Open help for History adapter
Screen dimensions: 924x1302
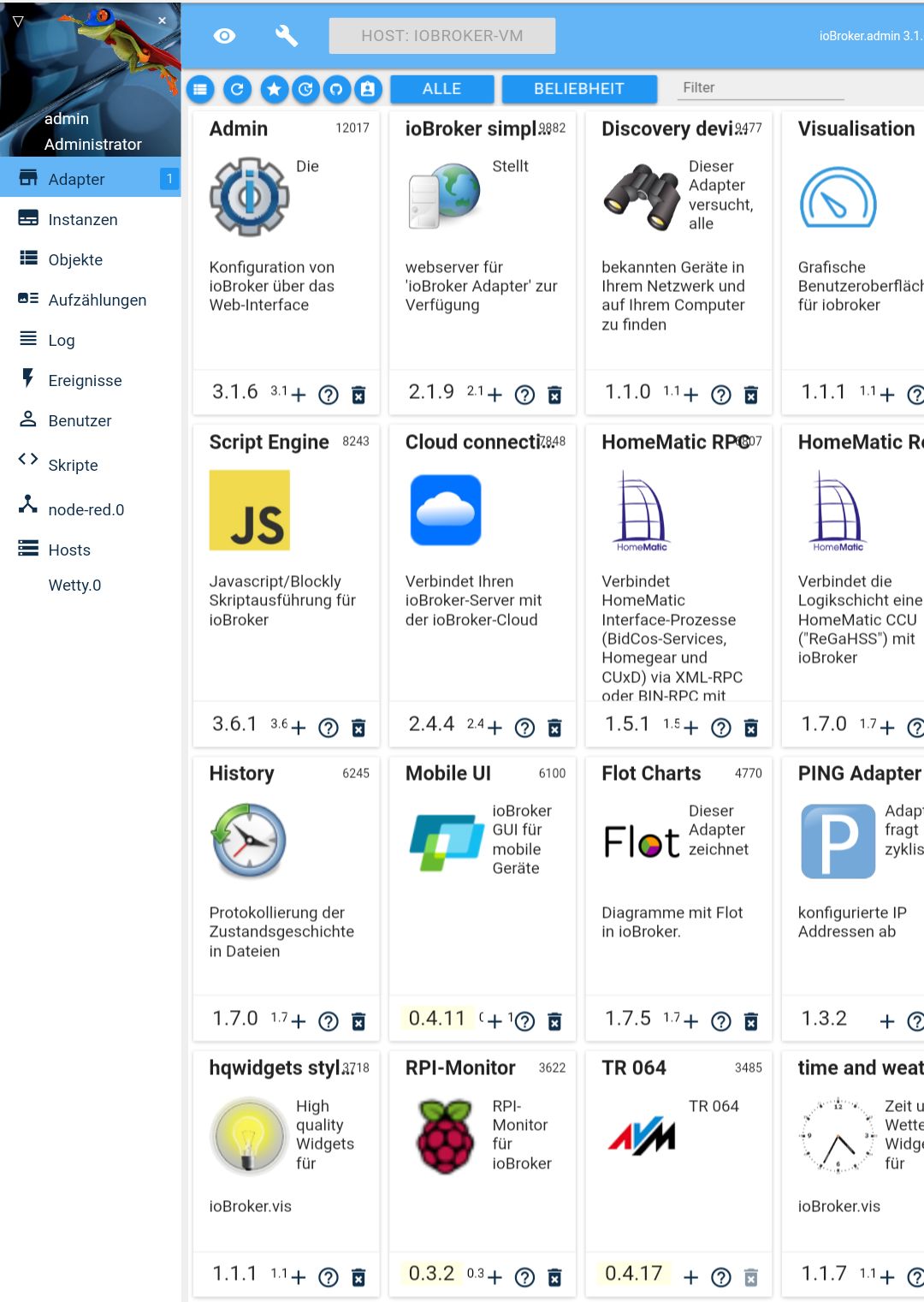329,1021
